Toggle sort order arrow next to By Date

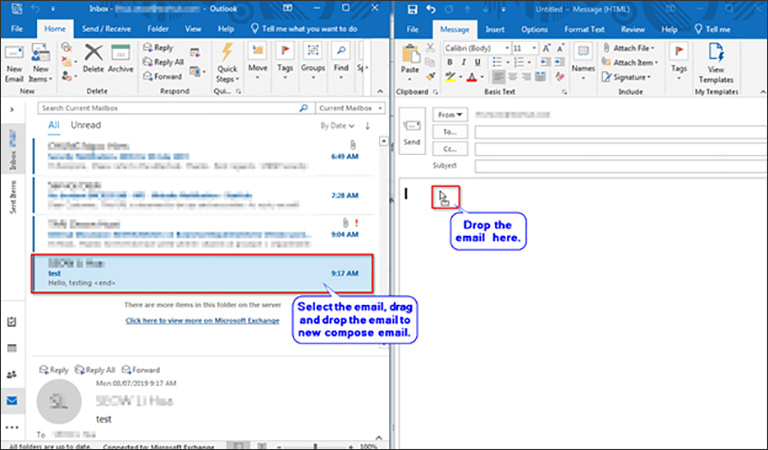[x=367, y=126]
